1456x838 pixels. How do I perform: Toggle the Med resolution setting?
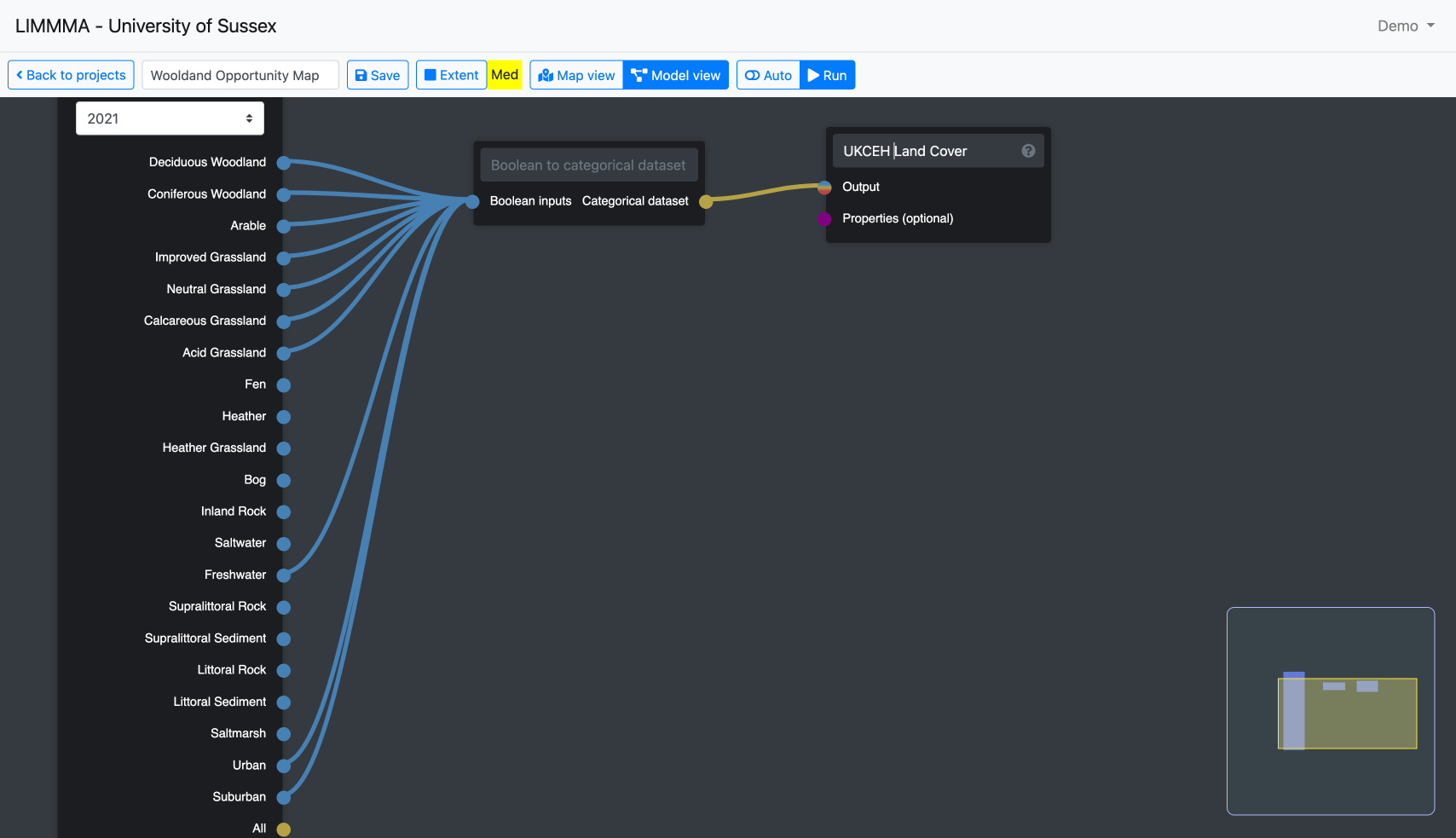click(x=505, y=75)
